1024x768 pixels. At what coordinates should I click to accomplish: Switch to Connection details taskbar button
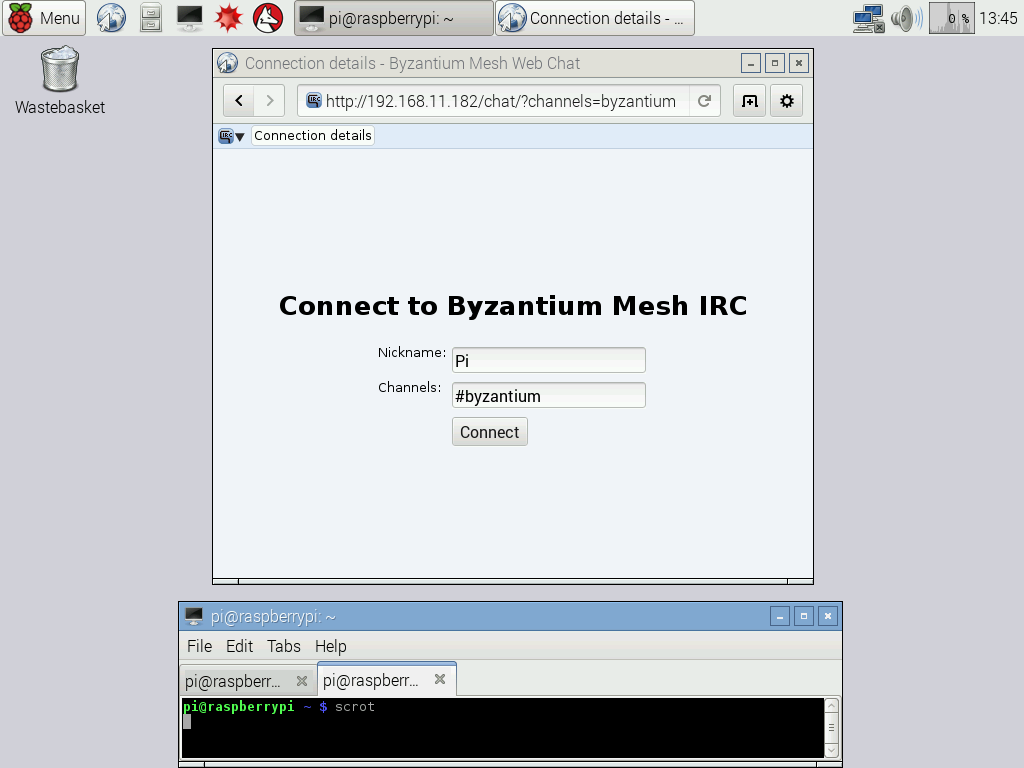pyautogui.click(x=595, y=18)
